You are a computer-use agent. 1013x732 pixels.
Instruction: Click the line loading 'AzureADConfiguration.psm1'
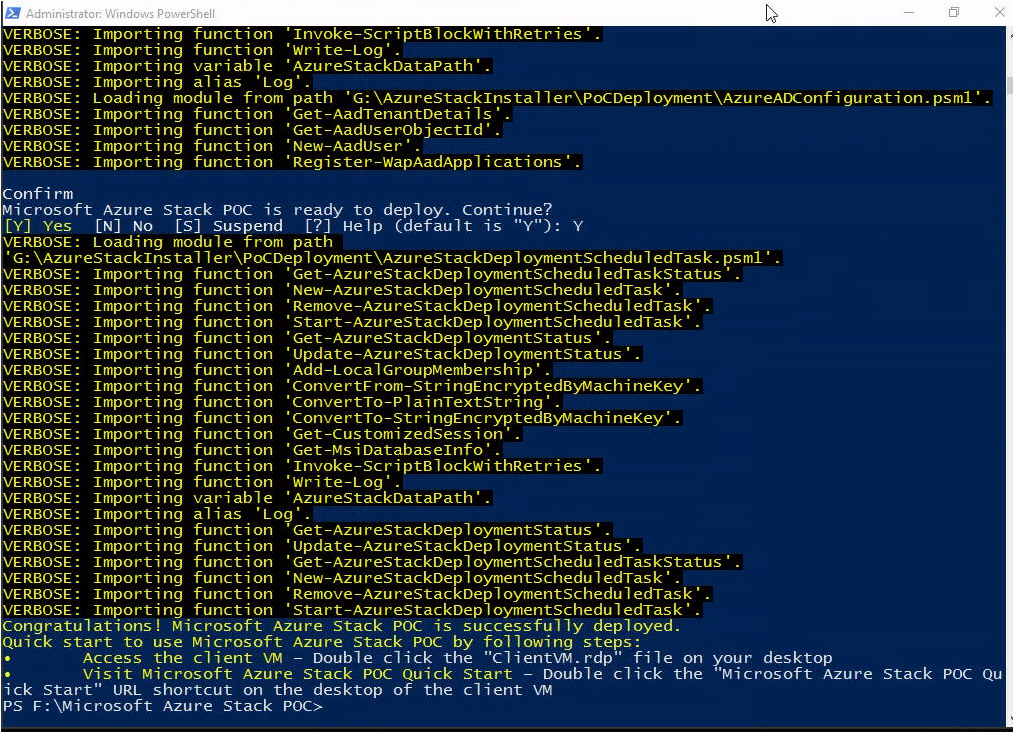pyautogui.click(x=496, y=98)
